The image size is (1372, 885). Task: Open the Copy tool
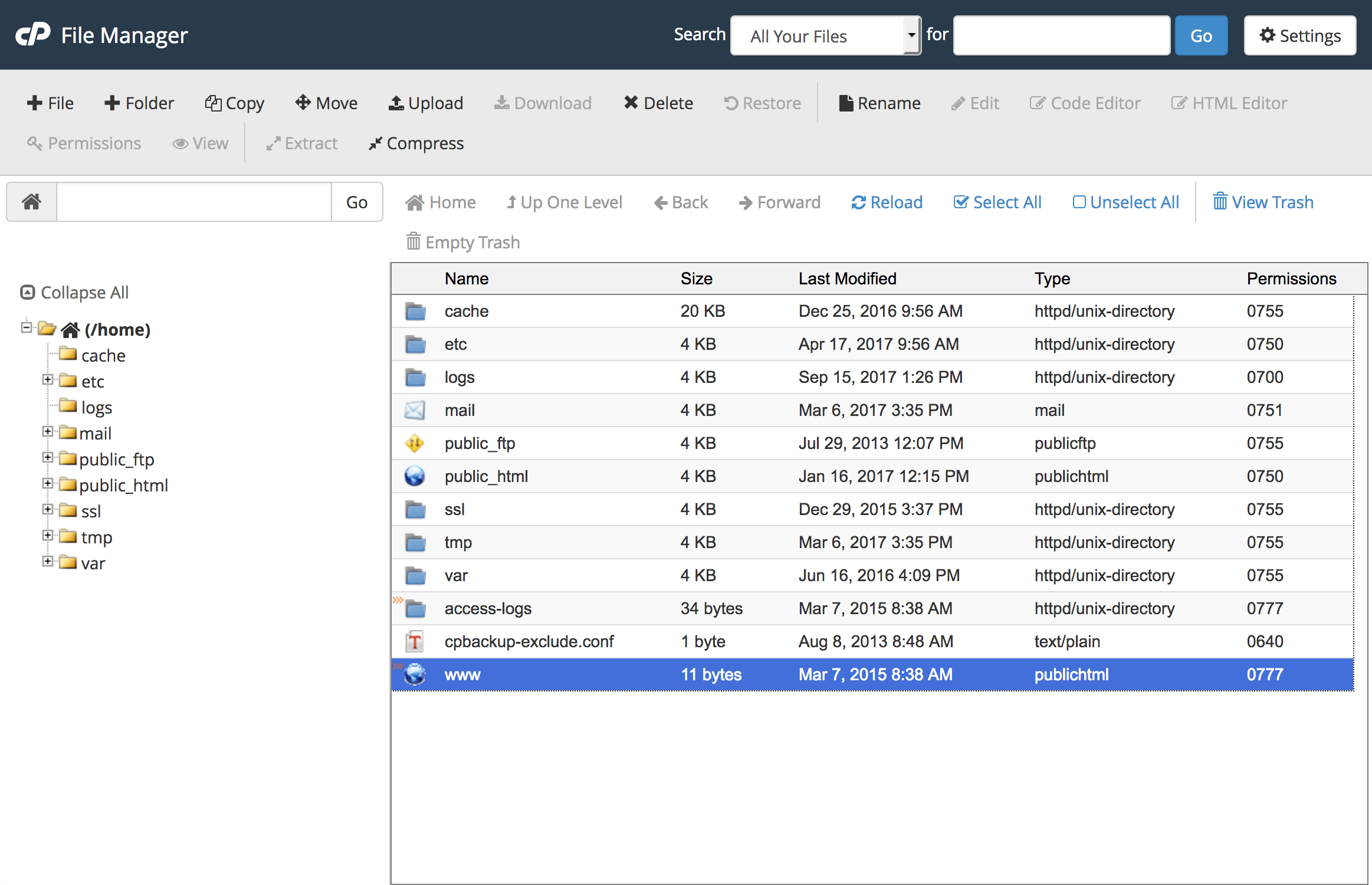(234, 103)
